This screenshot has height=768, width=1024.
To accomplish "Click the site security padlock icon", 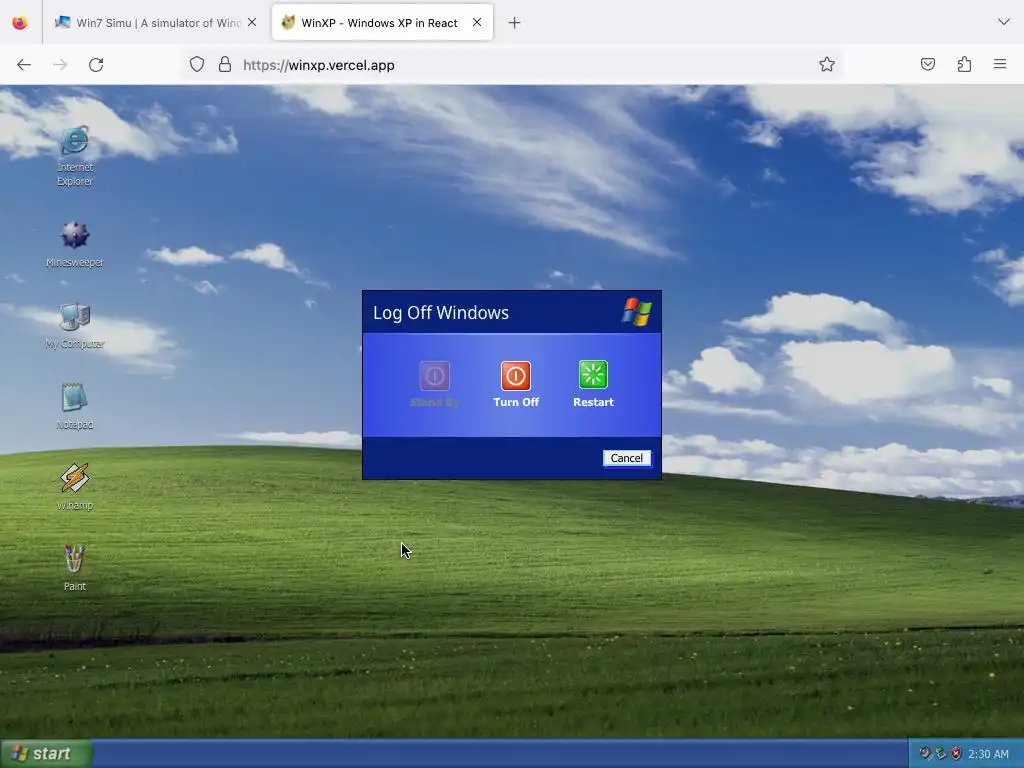I will [x=225, y=65].
